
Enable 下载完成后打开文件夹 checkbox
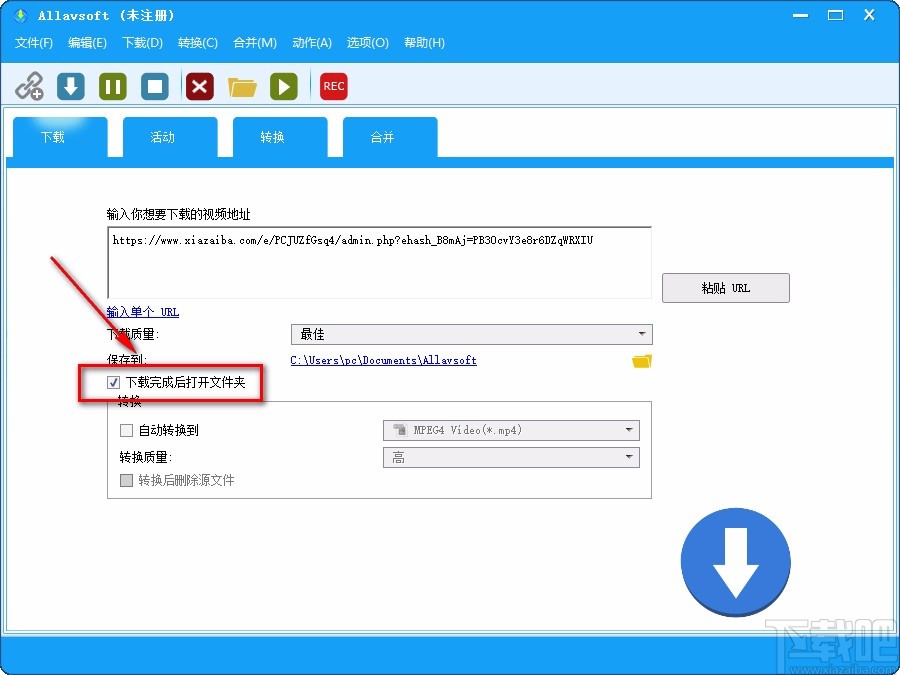(x=113, y=382)
